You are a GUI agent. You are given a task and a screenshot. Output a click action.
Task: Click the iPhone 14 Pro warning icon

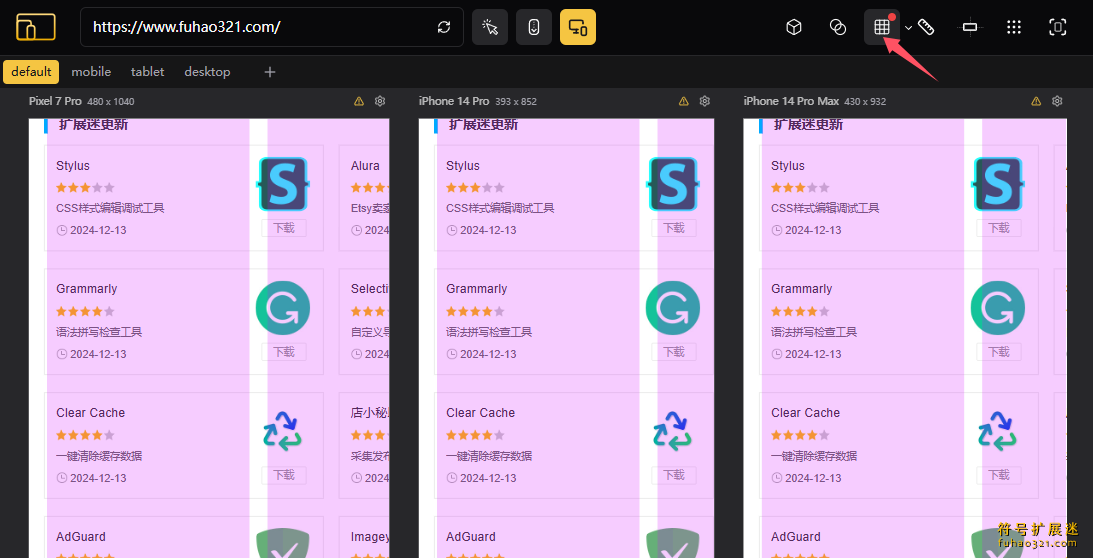[x=684, y=101]
